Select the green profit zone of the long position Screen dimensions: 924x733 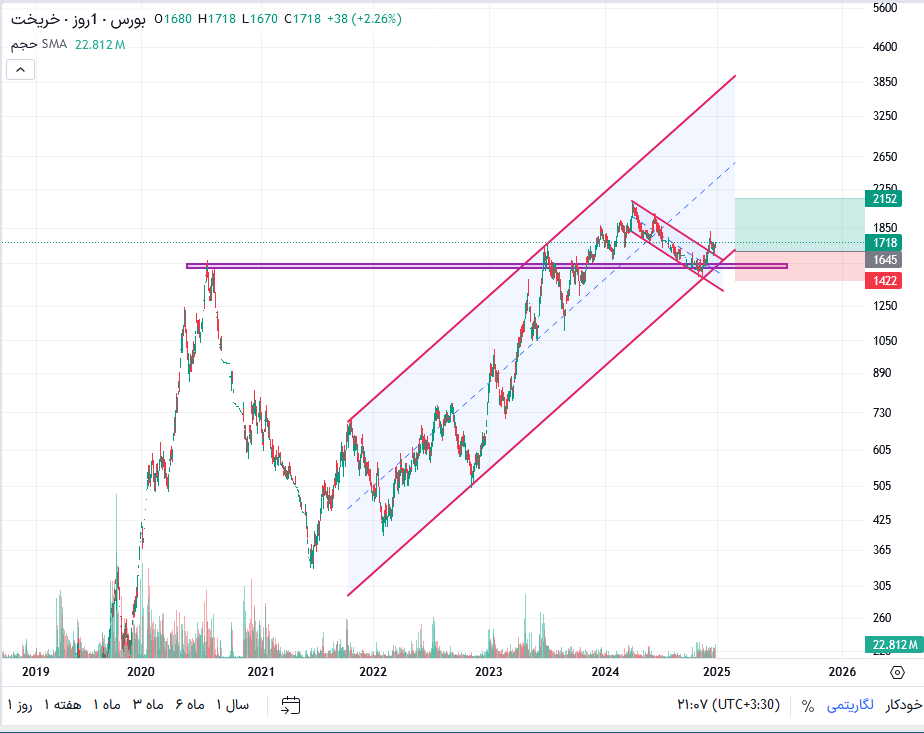[x=800, y=224]
